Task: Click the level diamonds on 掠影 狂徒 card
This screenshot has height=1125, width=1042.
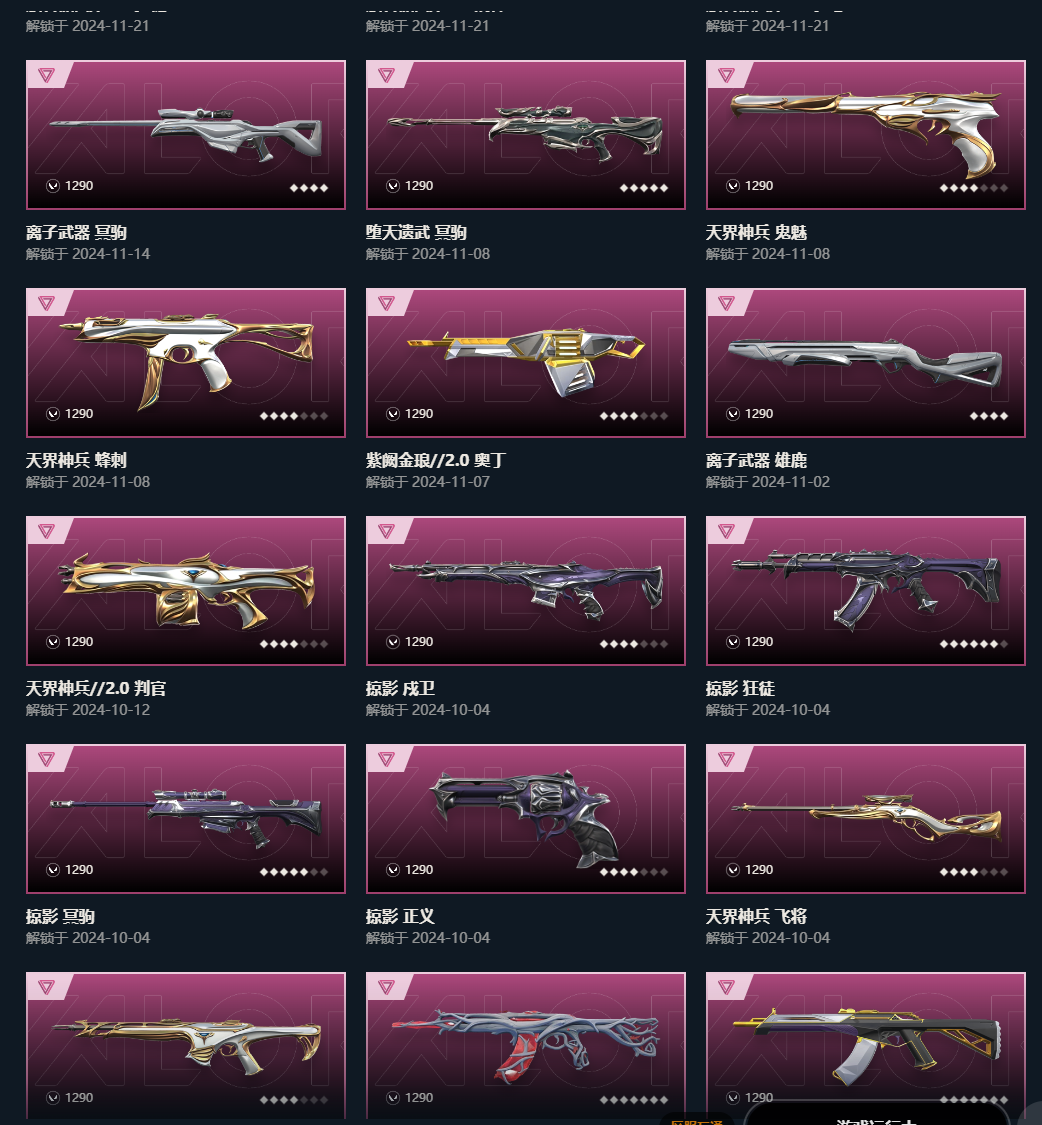Action: point(974,644)
